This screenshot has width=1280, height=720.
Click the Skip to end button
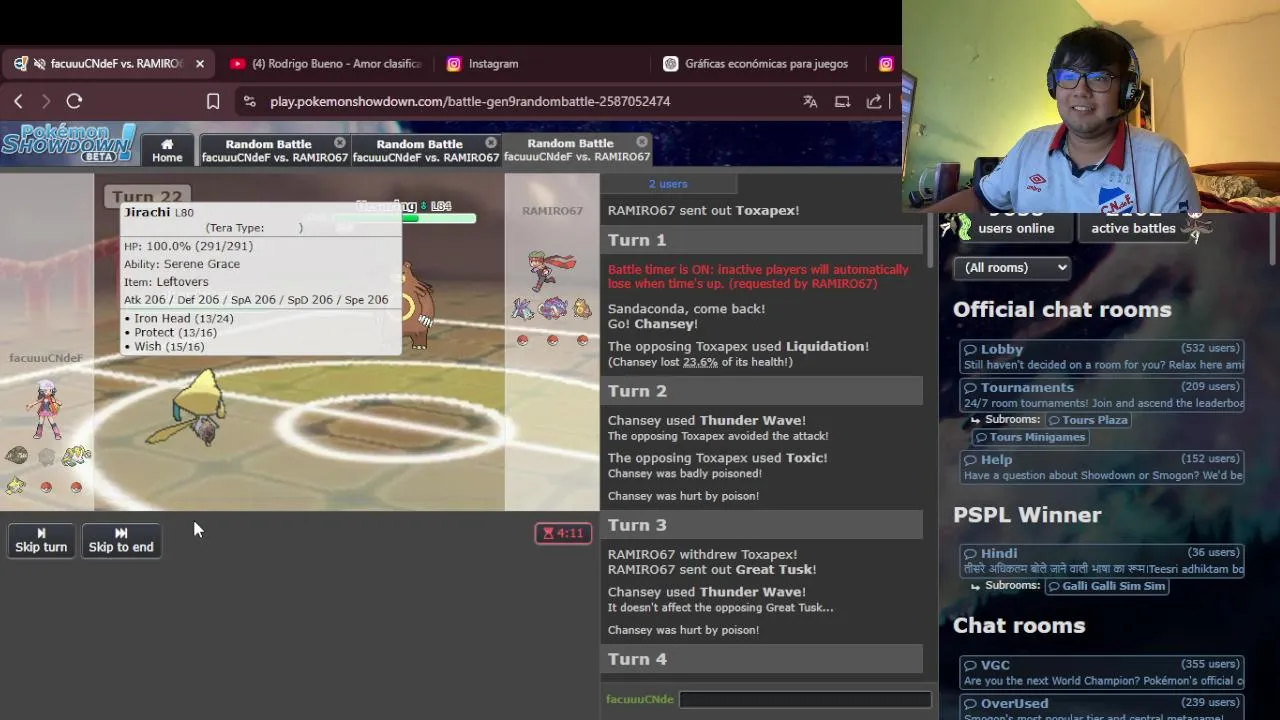[x=121, y=540]
